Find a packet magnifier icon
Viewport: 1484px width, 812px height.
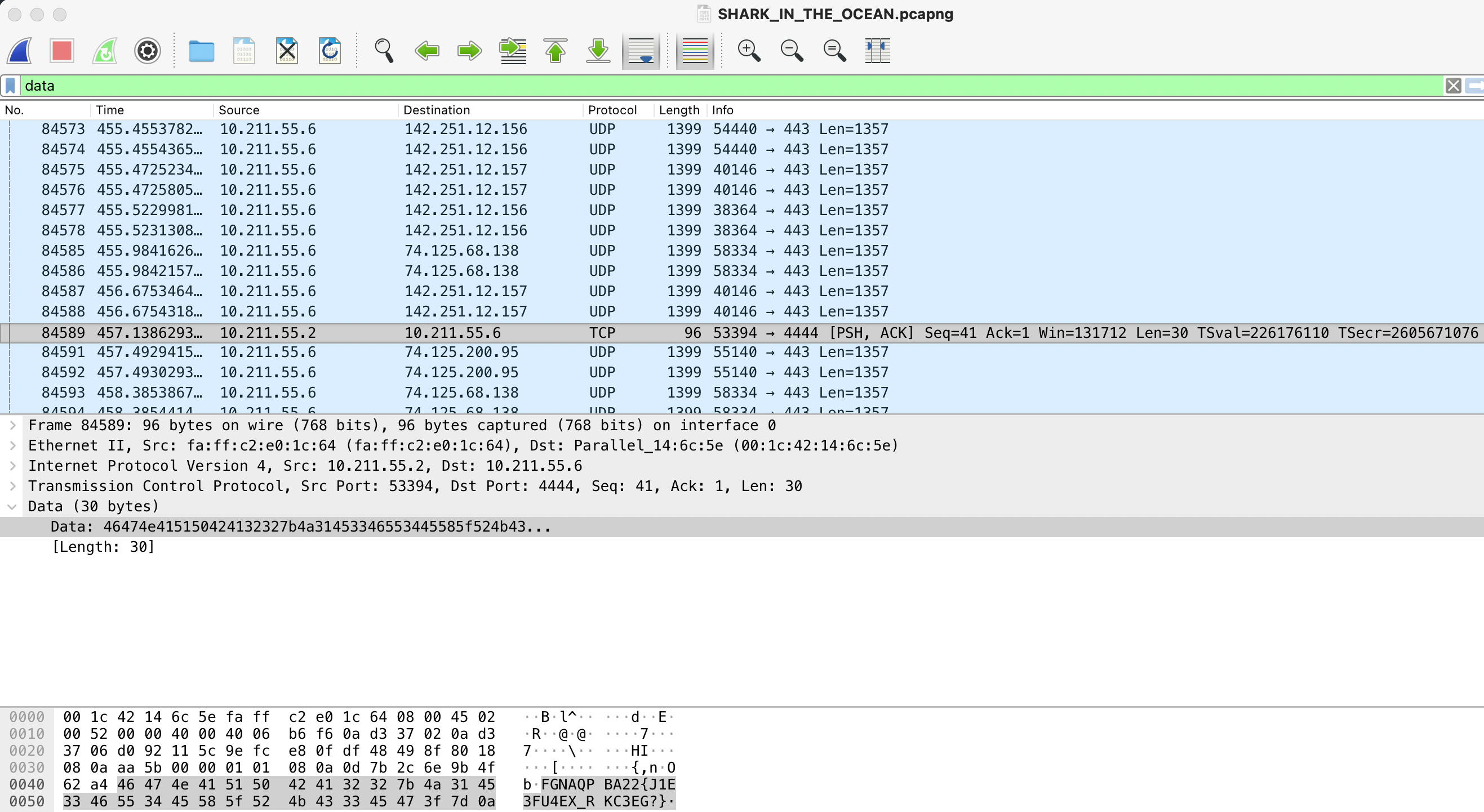click(x=384, y=51)
